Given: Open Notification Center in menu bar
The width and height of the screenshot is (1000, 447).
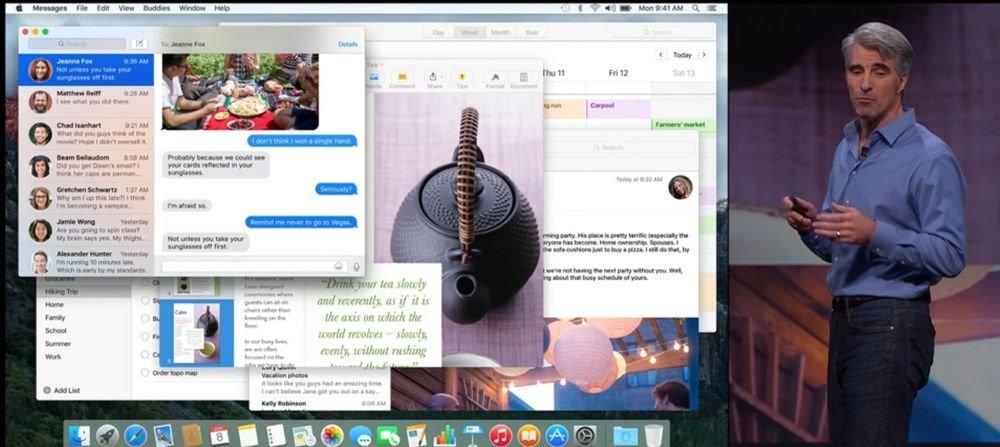Looking at the screenshot, I should [713, 8].
